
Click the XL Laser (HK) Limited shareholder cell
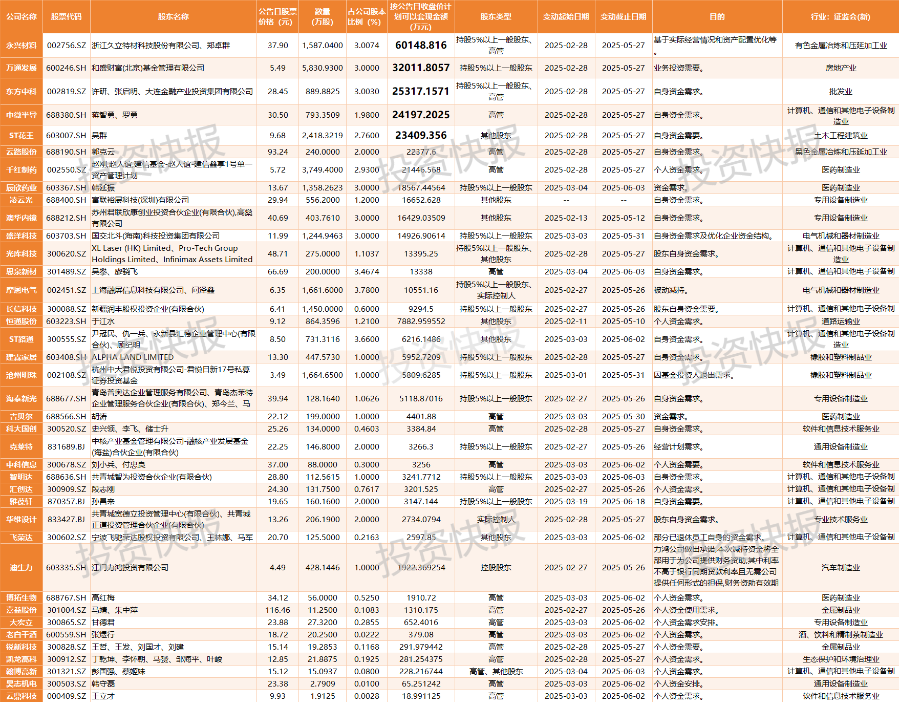click(x=173, y=254)
